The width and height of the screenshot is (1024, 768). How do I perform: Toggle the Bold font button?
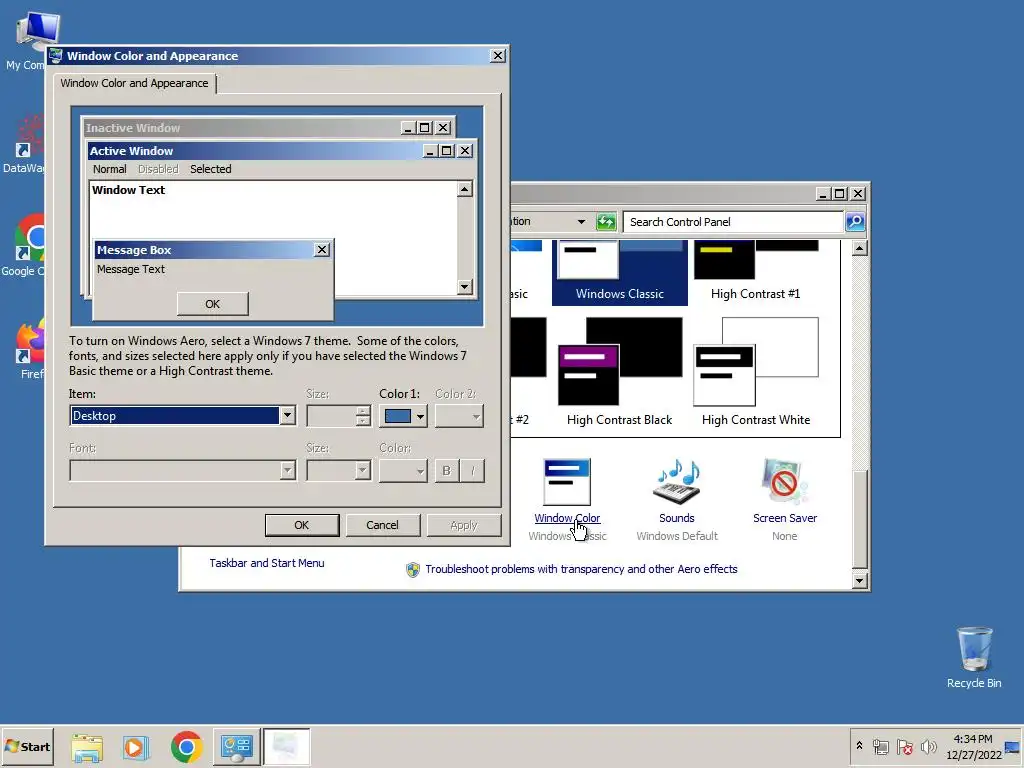tap(447, 470)
